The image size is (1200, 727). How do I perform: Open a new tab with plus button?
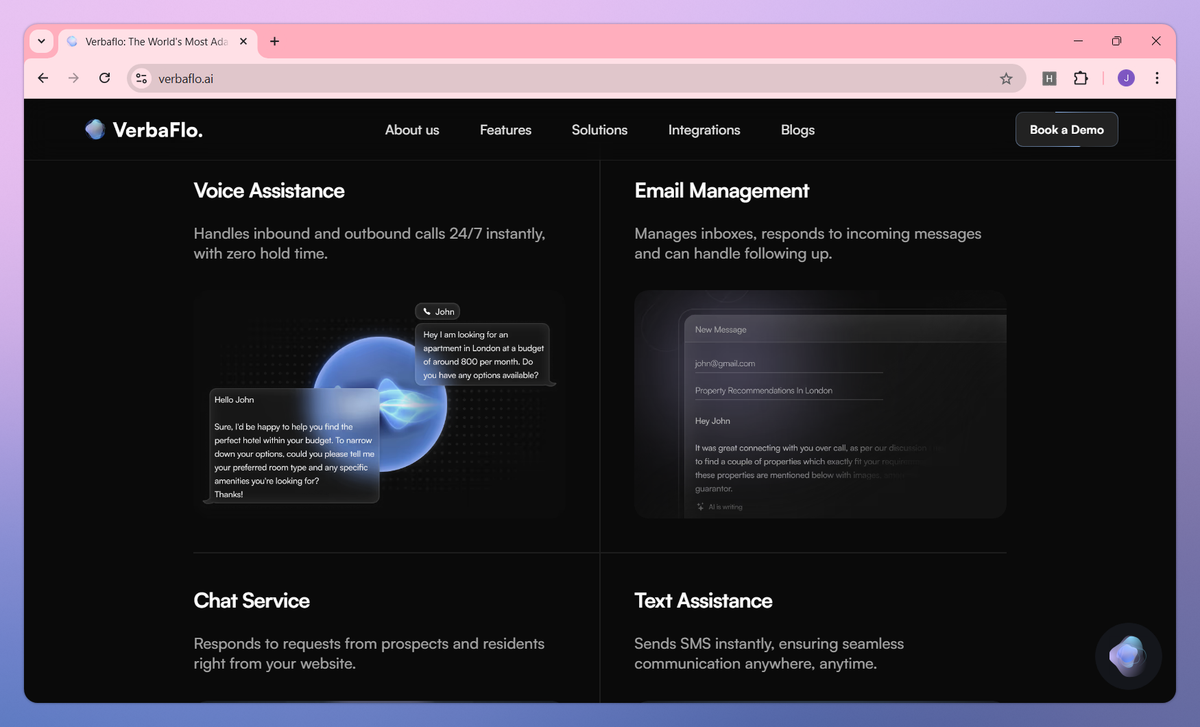(x=275, y=41)
